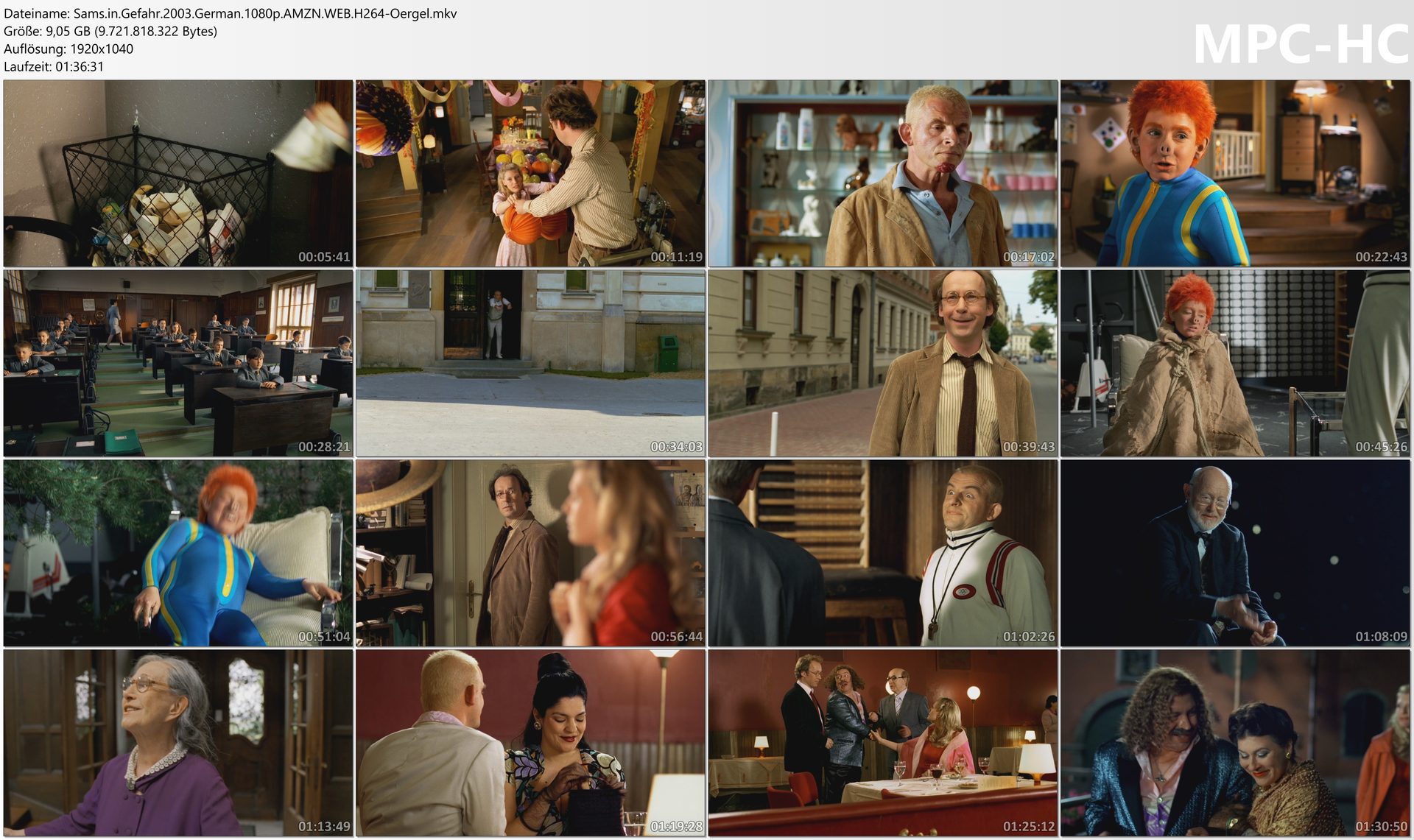Click the thumbnail at 00:05:41

coord(178,173)
